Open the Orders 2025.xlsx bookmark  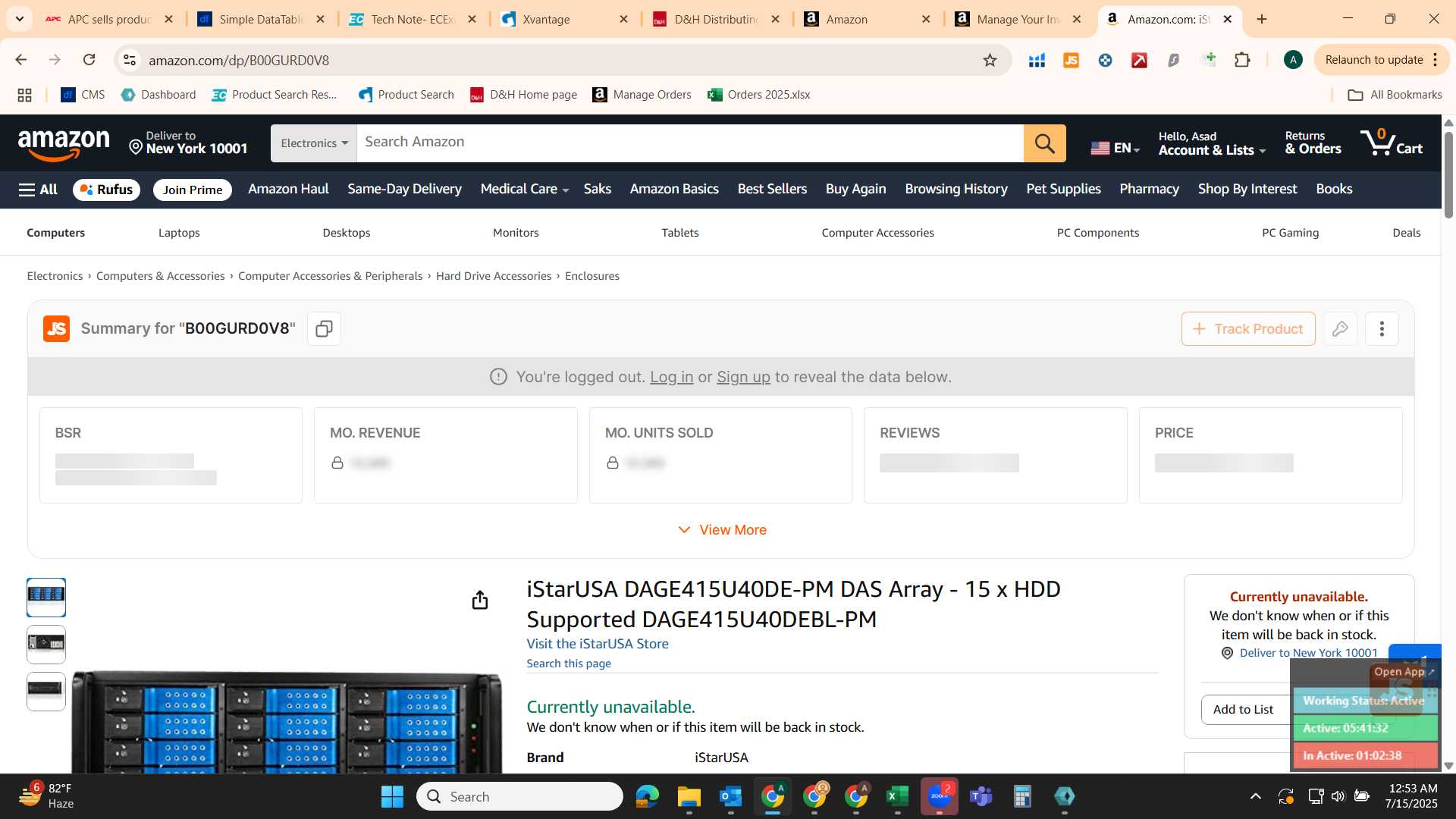pyautogui.click(x=759, y=95)
